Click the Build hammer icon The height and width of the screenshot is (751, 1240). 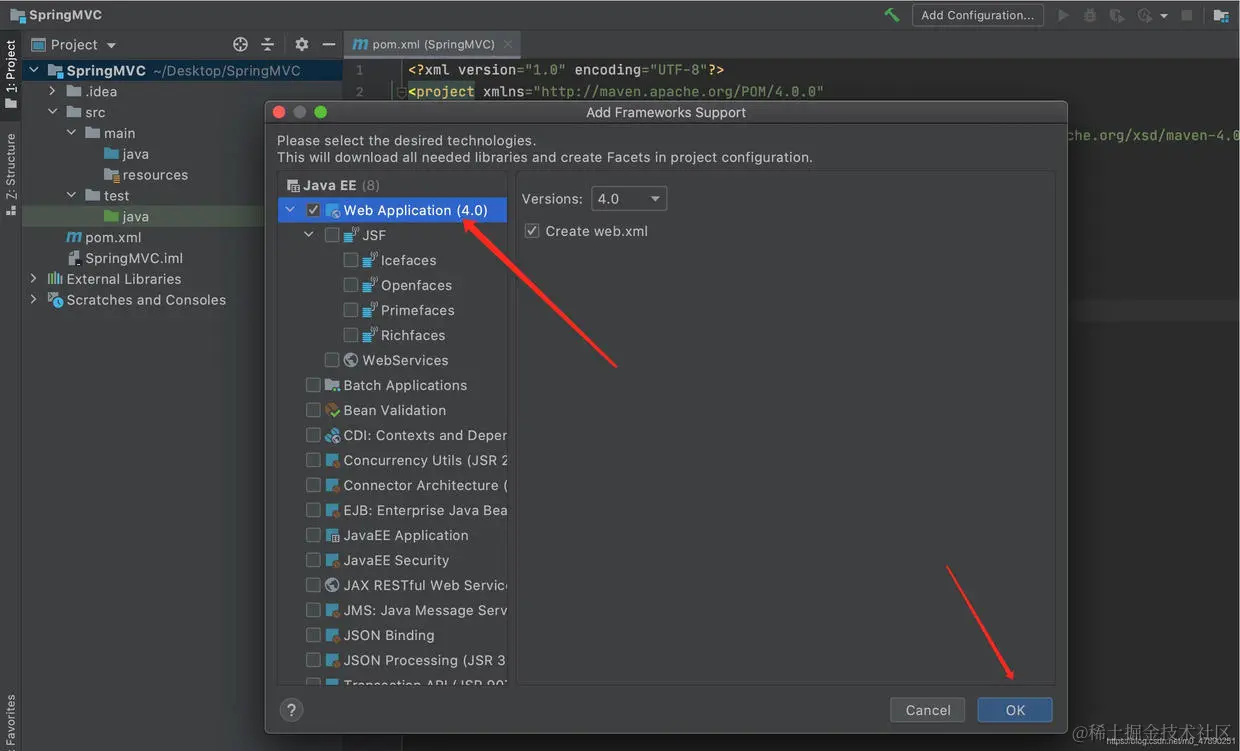tap(892, 15)
